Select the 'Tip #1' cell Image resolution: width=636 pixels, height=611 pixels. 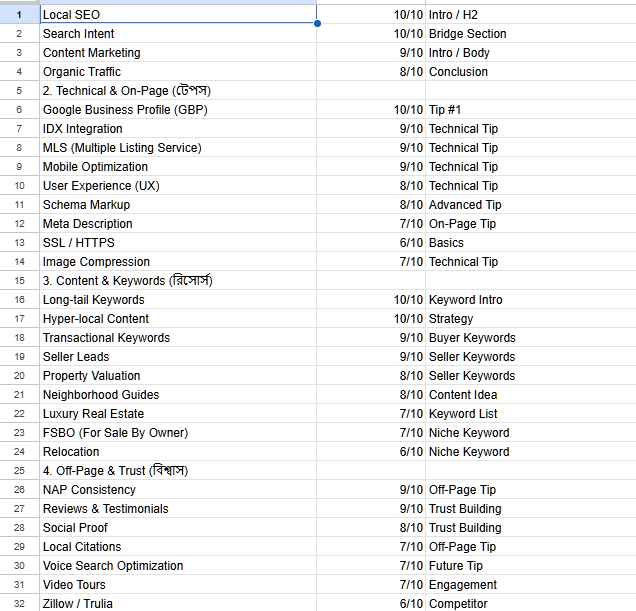[x=531, y=110]
